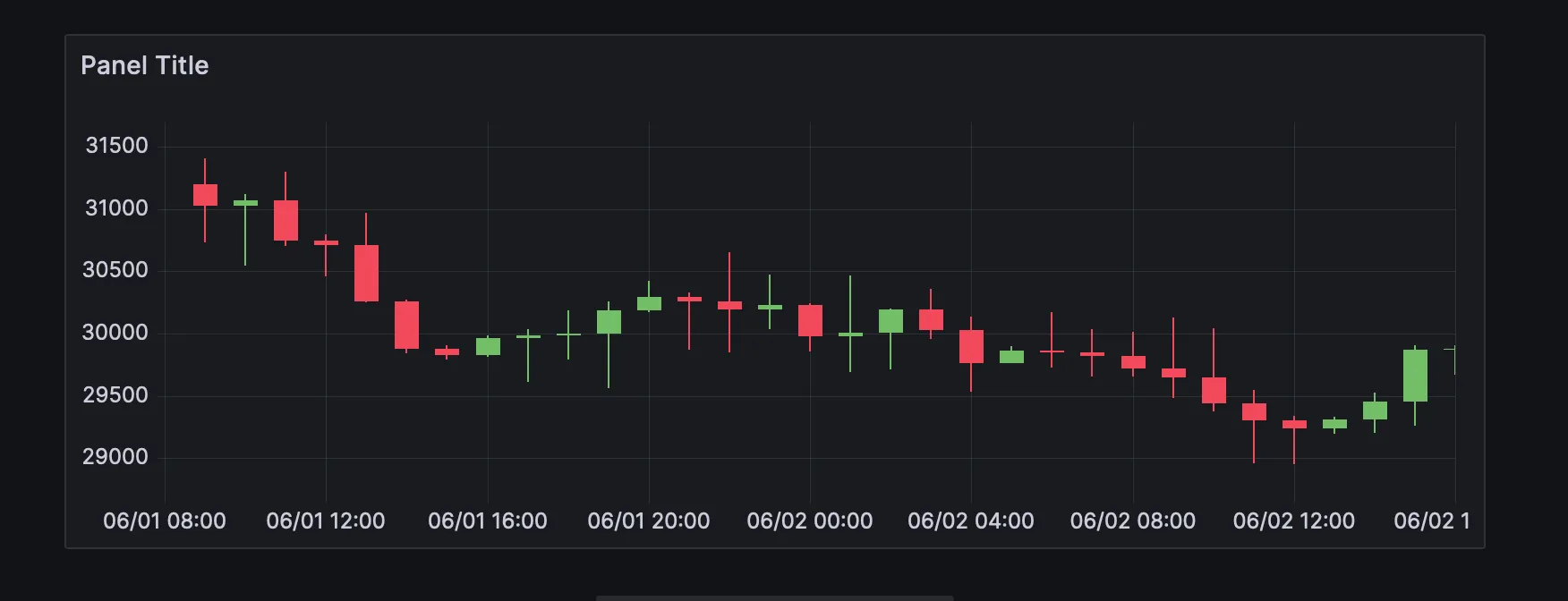Click the 06/02 00:00 time label
The height and width of the screenshot is (601, 1568).
pyautogui.click(x=810, y=521)
